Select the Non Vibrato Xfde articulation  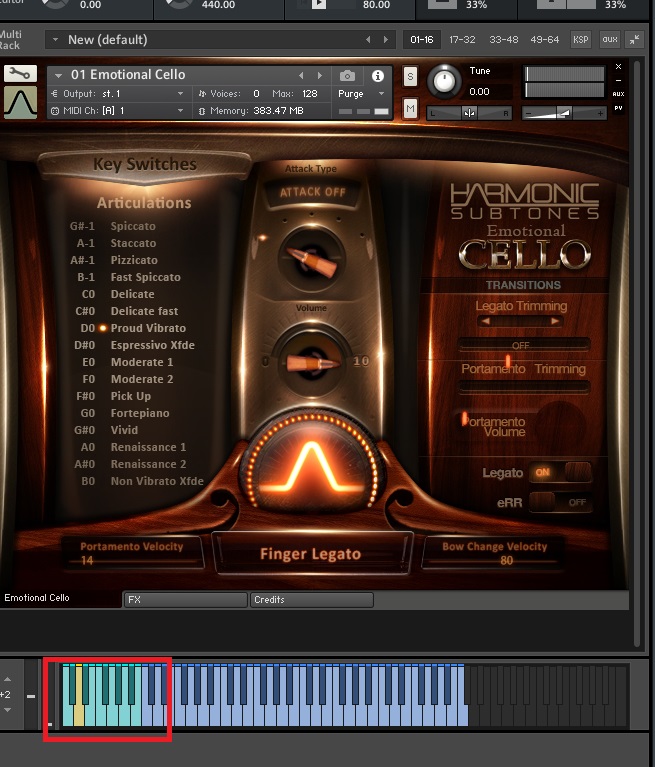[157, 481]
